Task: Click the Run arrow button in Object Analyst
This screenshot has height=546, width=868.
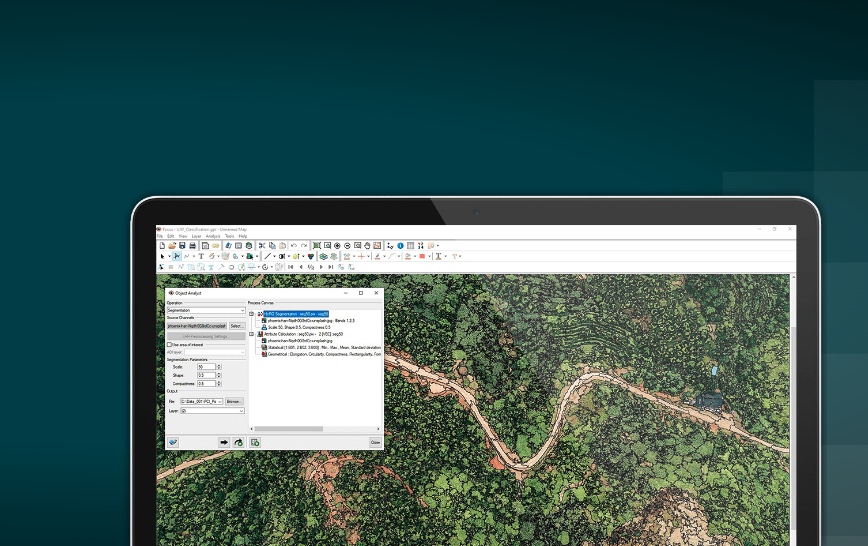Action: point(223,442)
